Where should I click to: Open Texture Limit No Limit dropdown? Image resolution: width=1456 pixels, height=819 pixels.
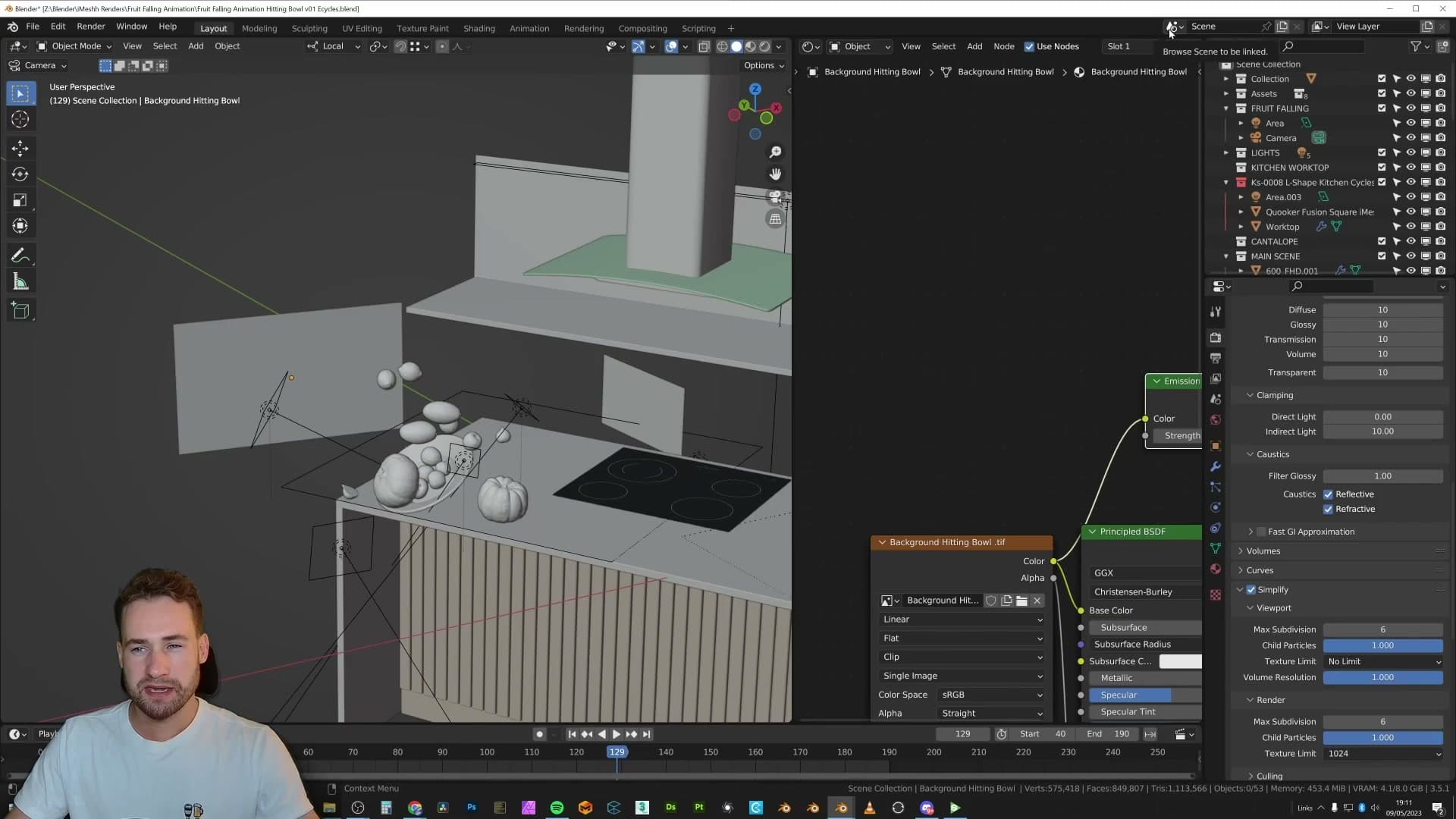tap(1383, 662)
